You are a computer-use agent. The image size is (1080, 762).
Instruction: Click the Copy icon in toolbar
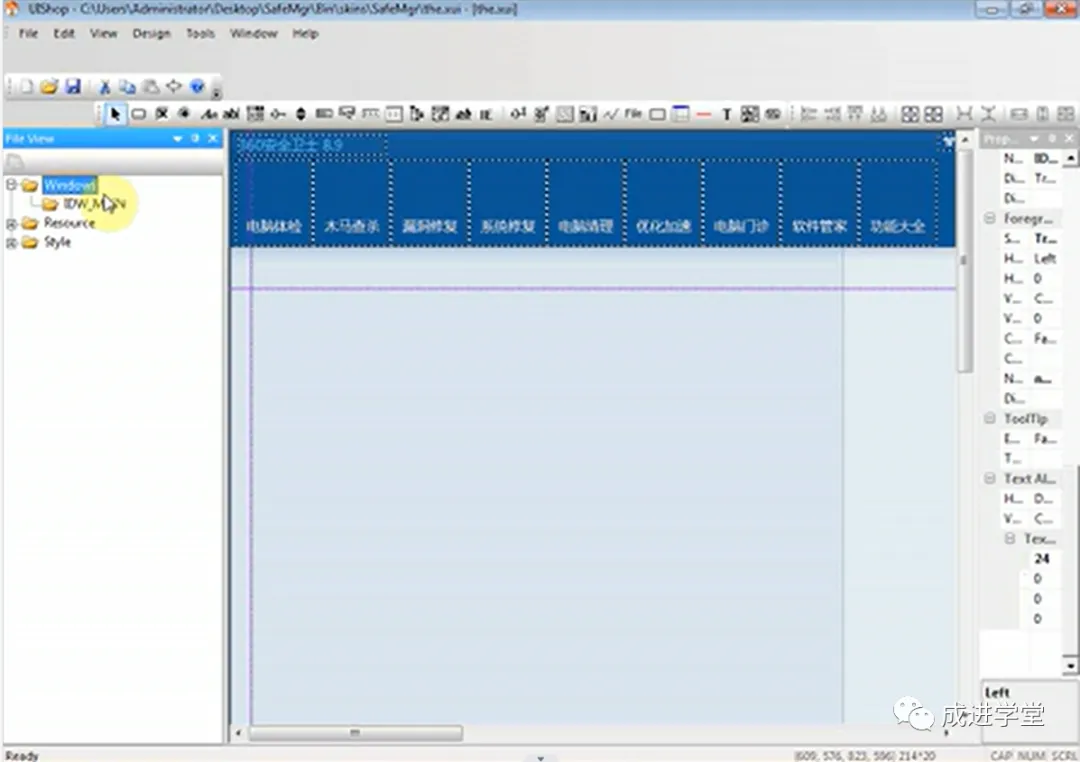[127, 87]
